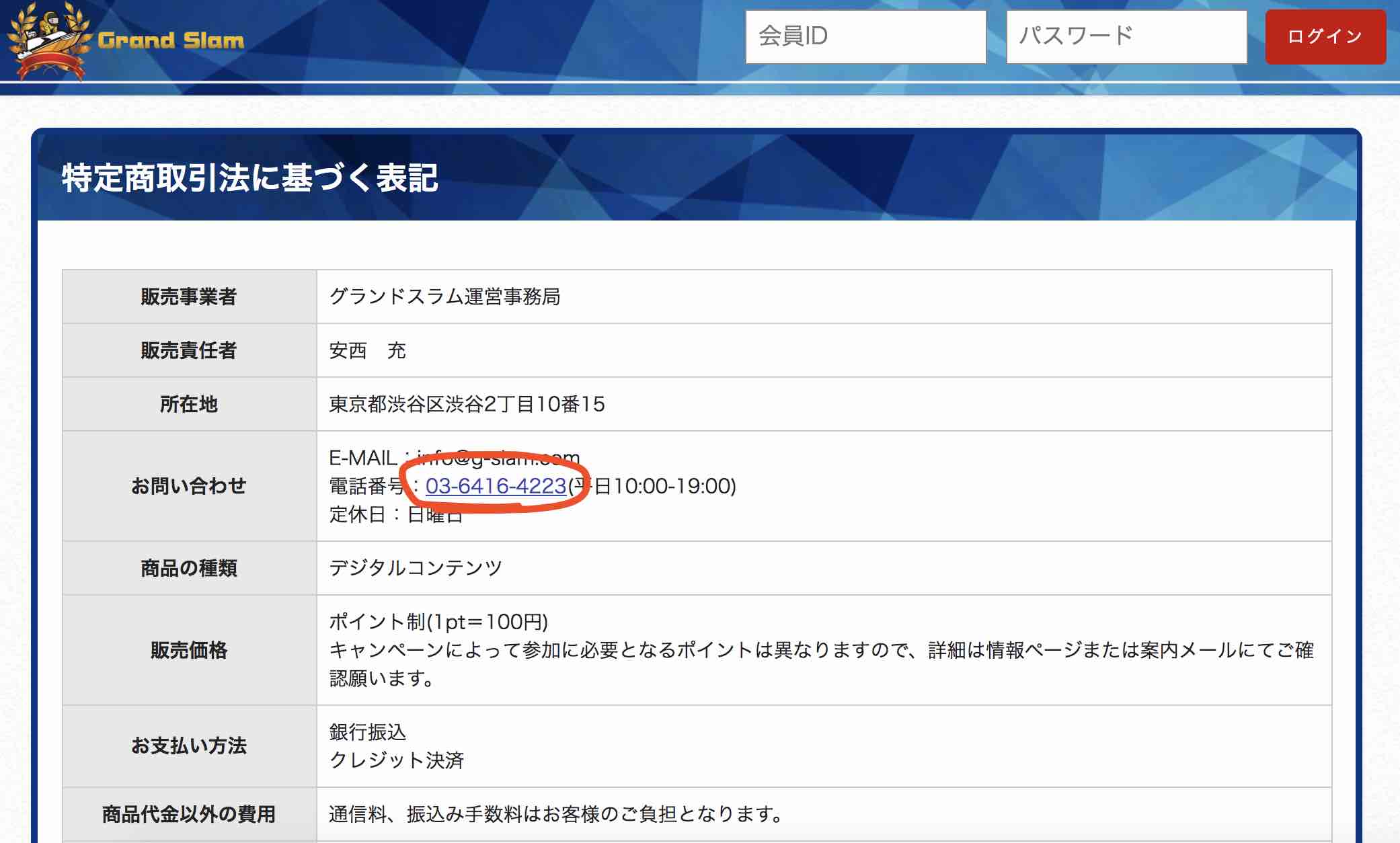Open the 03-6416-4223 phone number link
This screenshot has height=843, width=1400.
tap(496, 486)
